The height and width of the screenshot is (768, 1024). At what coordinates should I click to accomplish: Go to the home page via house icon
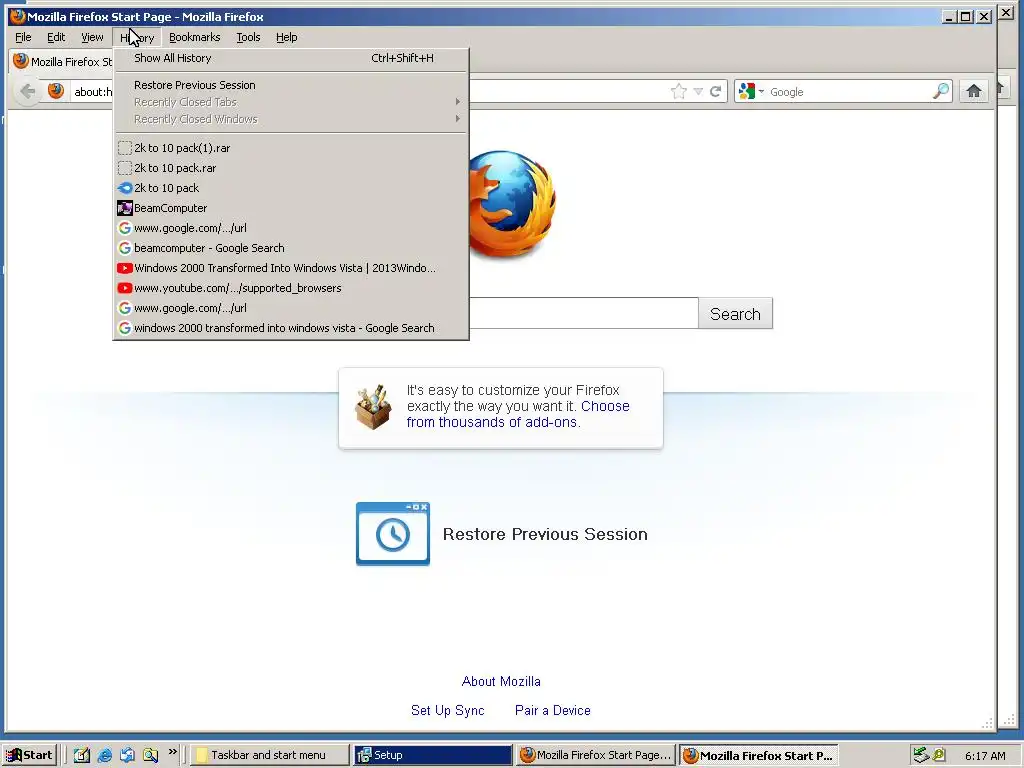pyautogui.click(x=974, y=91)
